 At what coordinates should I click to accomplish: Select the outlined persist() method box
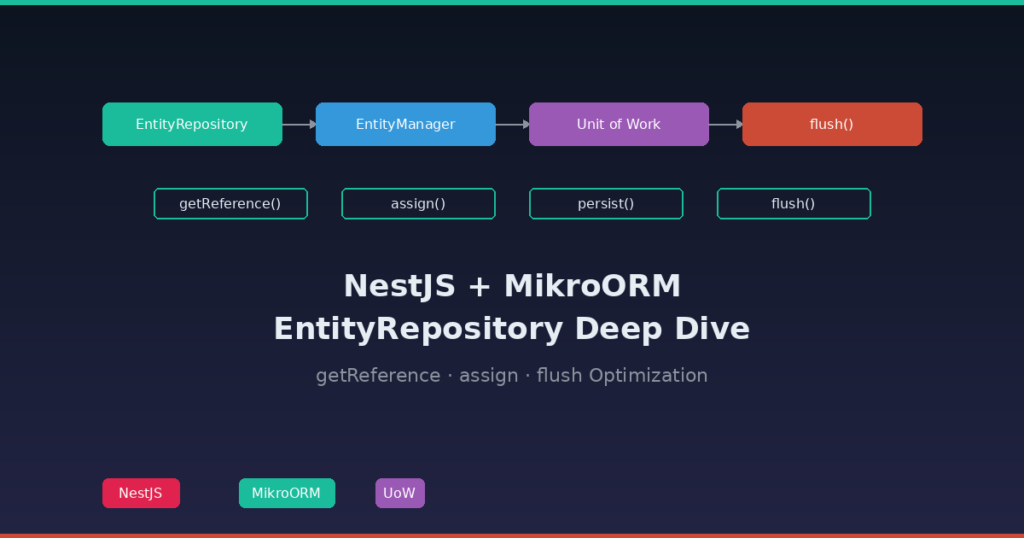(605, 204)
